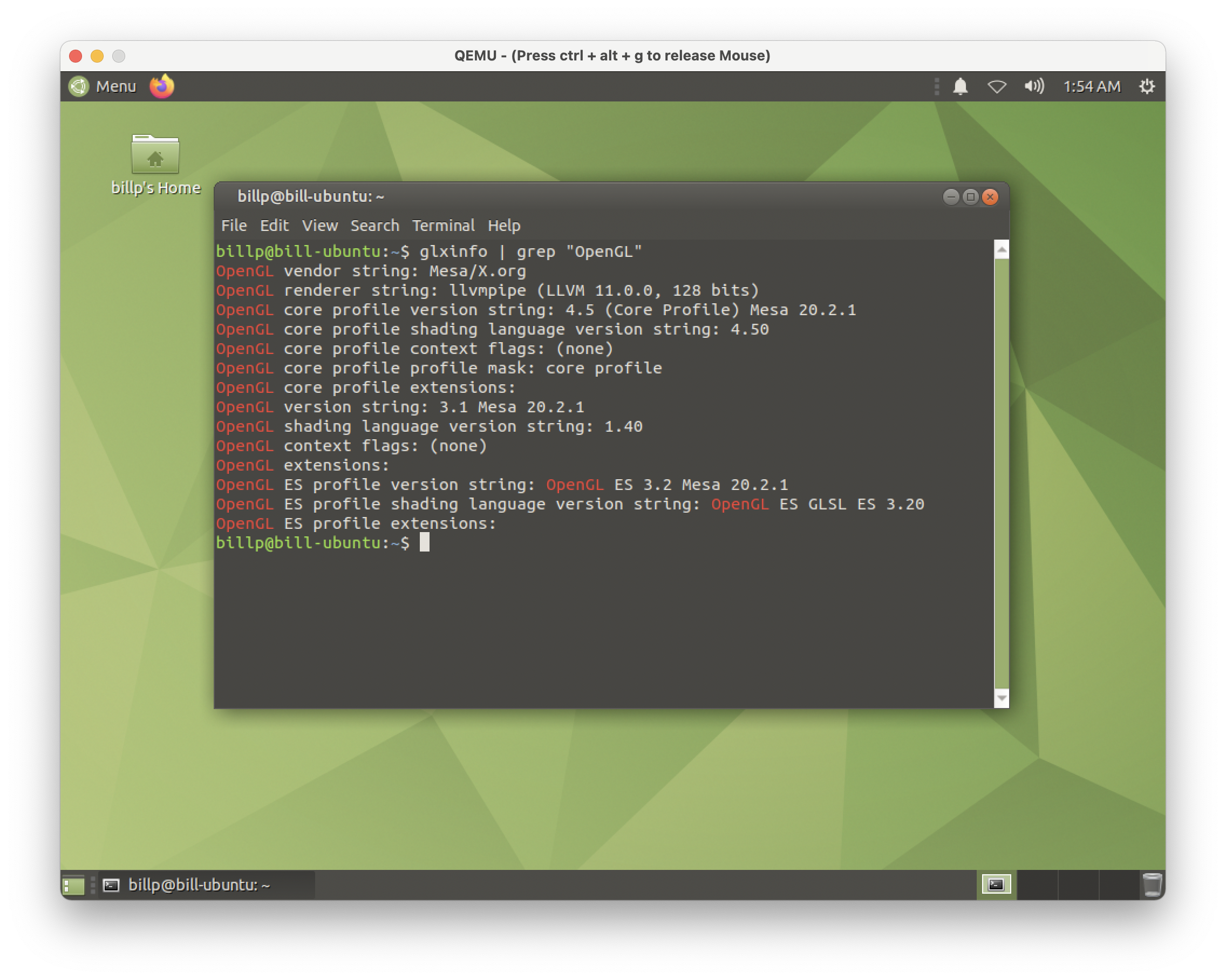Open the session power gear icon
This screenshot has height=980, width=1226.
[1147, 86]
